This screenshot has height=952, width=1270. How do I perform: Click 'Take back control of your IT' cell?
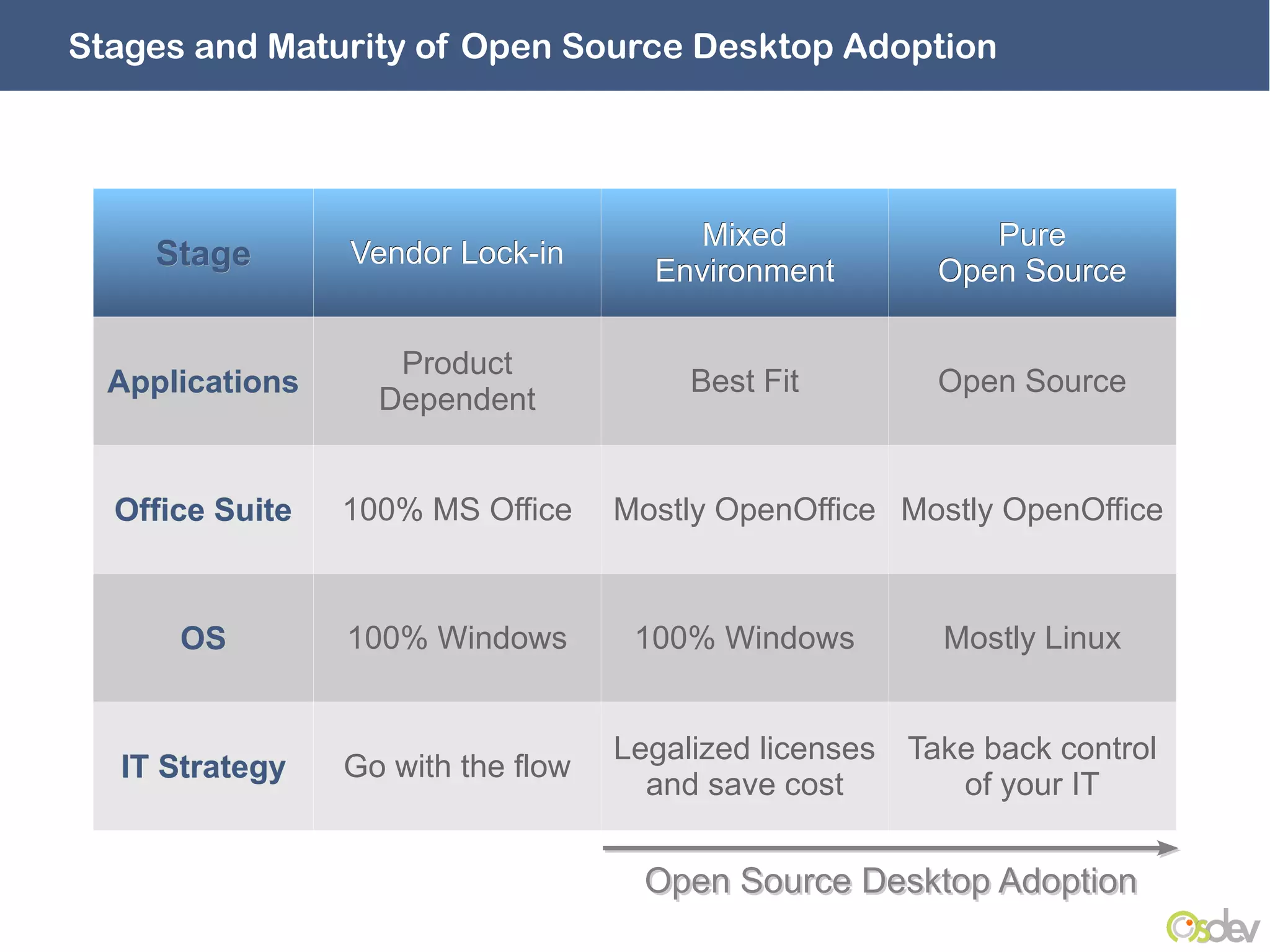(x=1032, y=766)
